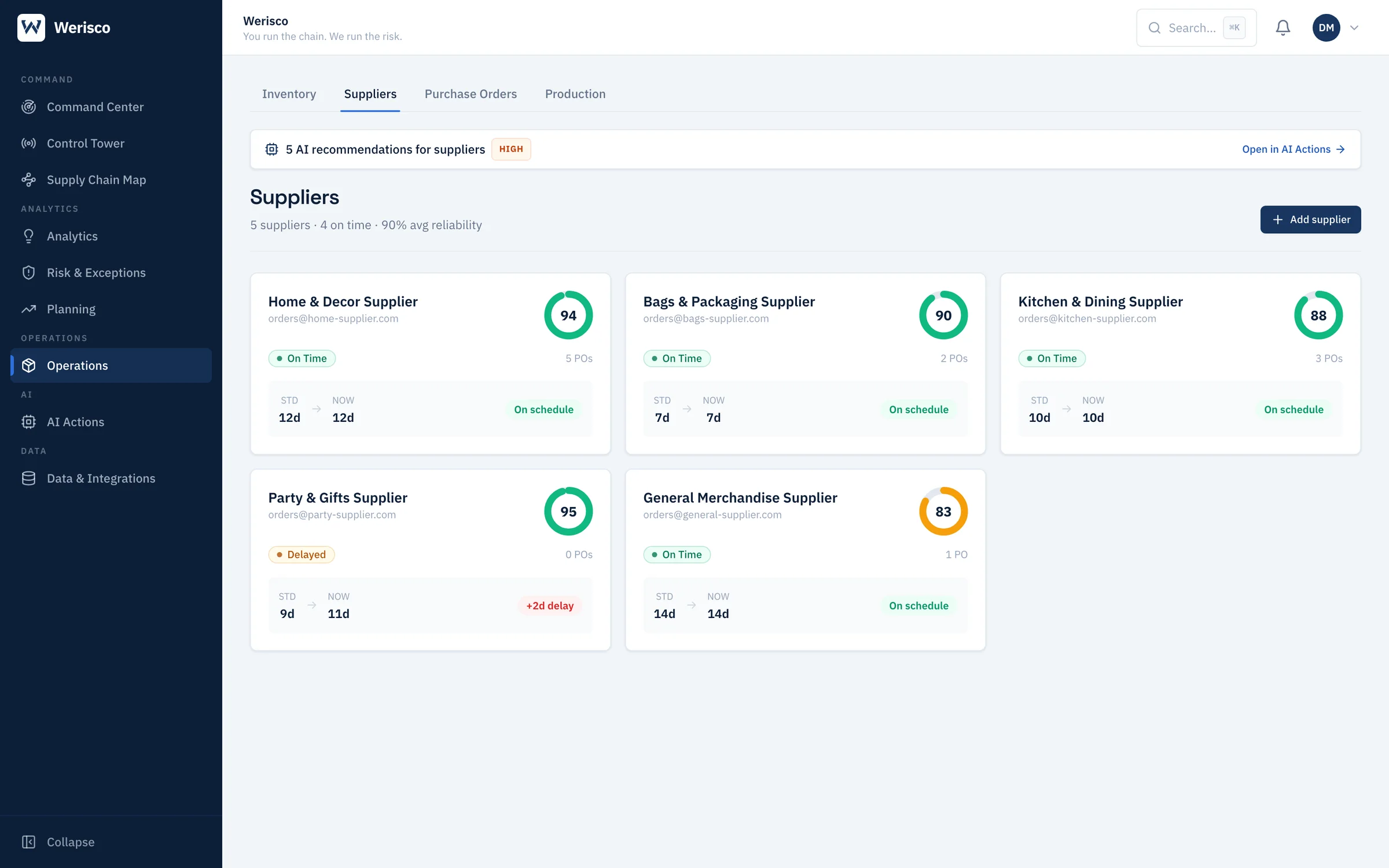Viewport: 1389px width, 868px height.
Task: Open Risk & Exceptions in sidebar
Action: coord(111,273)
